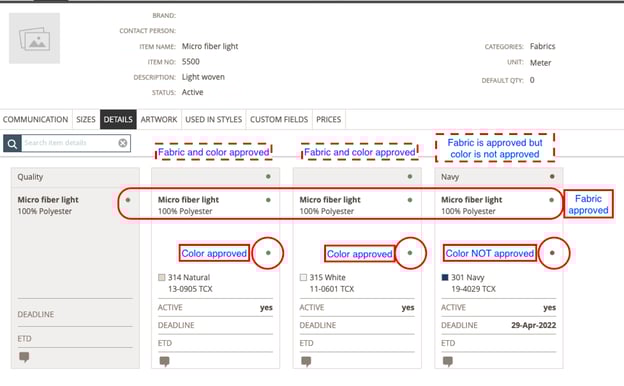
Task: Click Deadline row in Quality column
Action: tap(75, 314)
